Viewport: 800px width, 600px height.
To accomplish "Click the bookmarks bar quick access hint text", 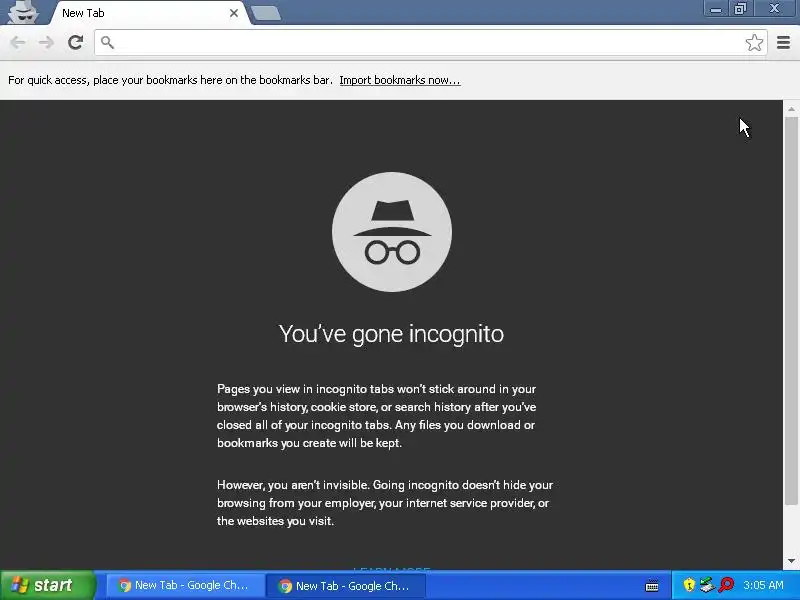I will pos(170,80).
